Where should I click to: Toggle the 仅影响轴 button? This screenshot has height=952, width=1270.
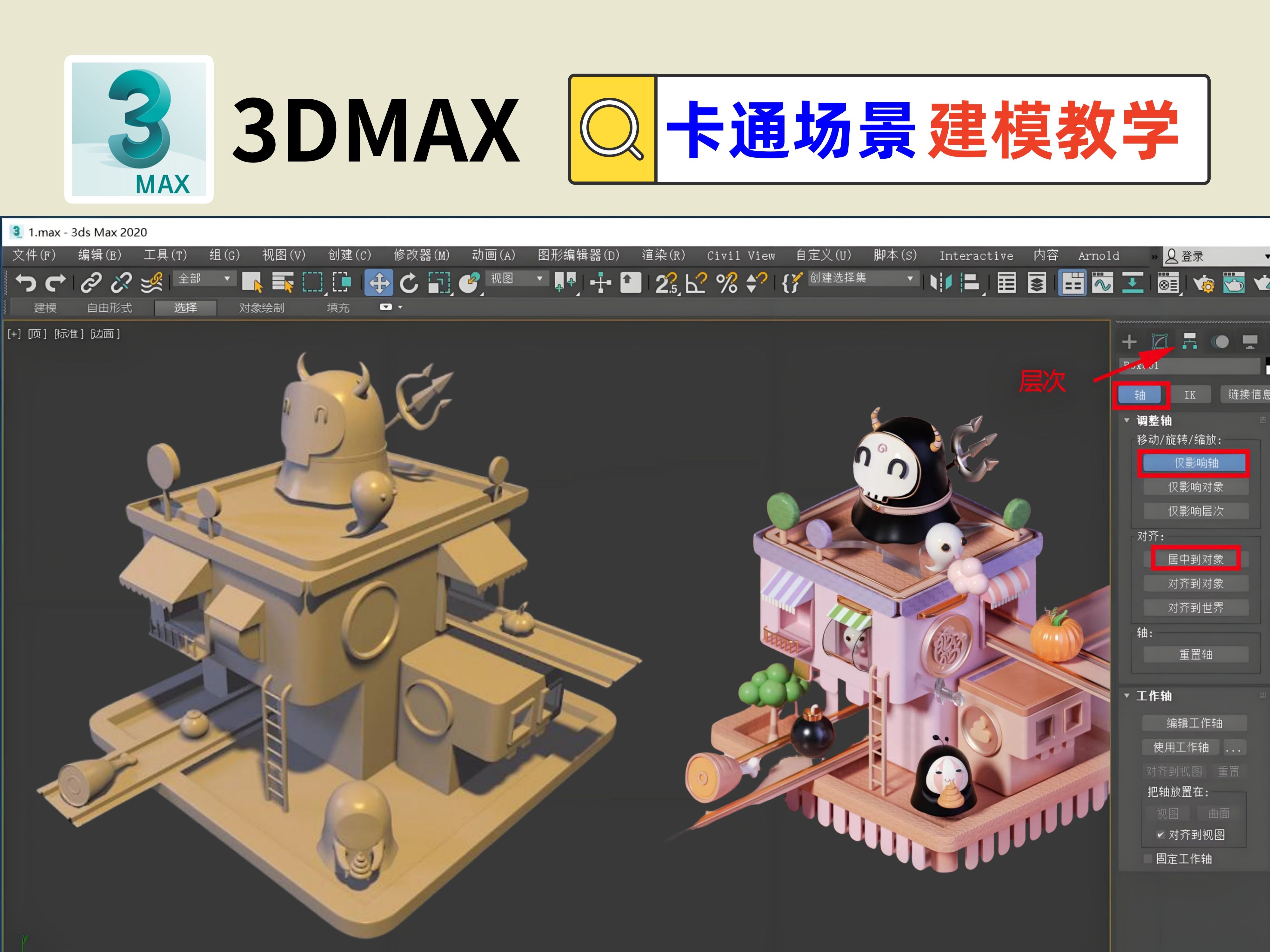tap(1195, 463)
